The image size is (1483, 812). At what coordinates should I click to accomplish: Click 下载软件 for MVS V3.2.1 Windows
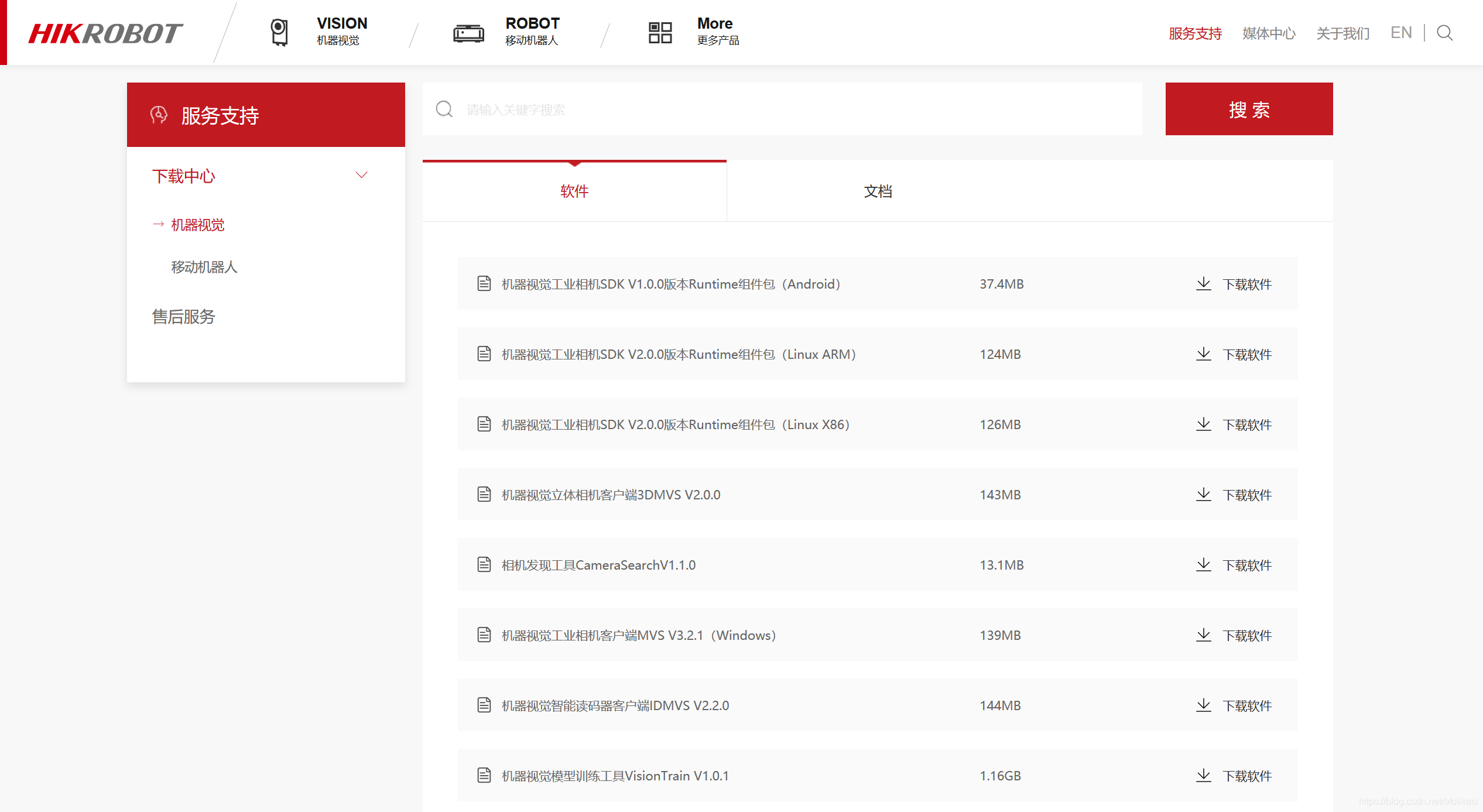pos(1246,636)
